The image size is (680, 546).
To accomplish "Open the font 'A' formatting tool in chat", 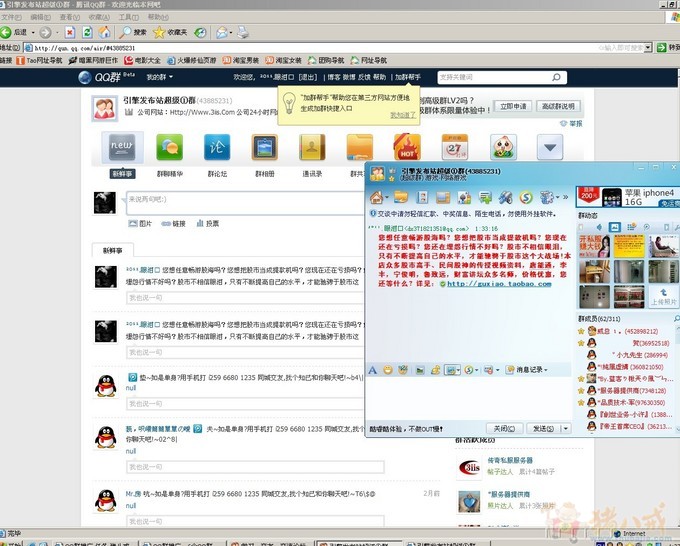I will (373, 370).
